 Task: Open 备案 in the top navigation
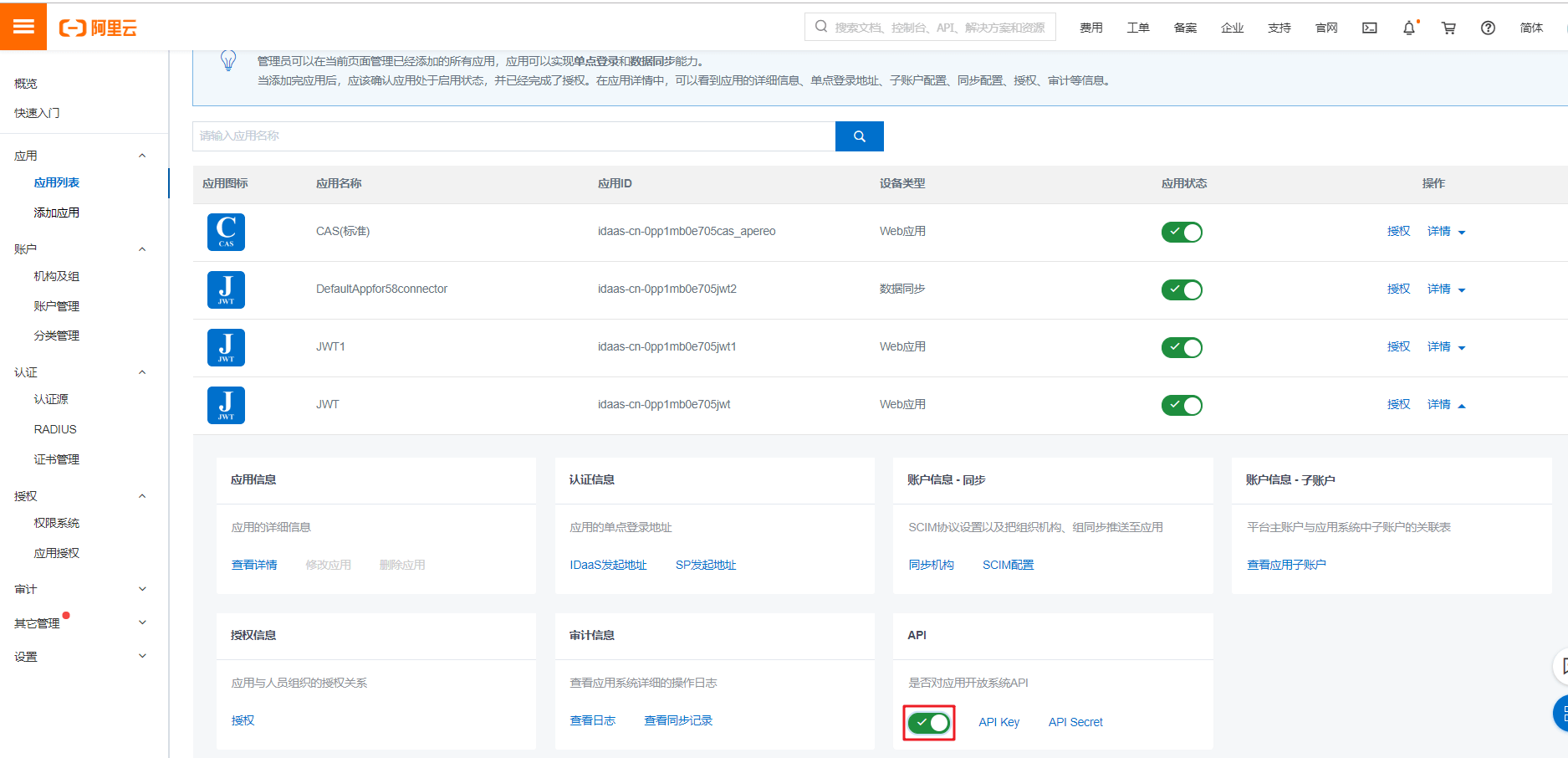click(1185, 28)
